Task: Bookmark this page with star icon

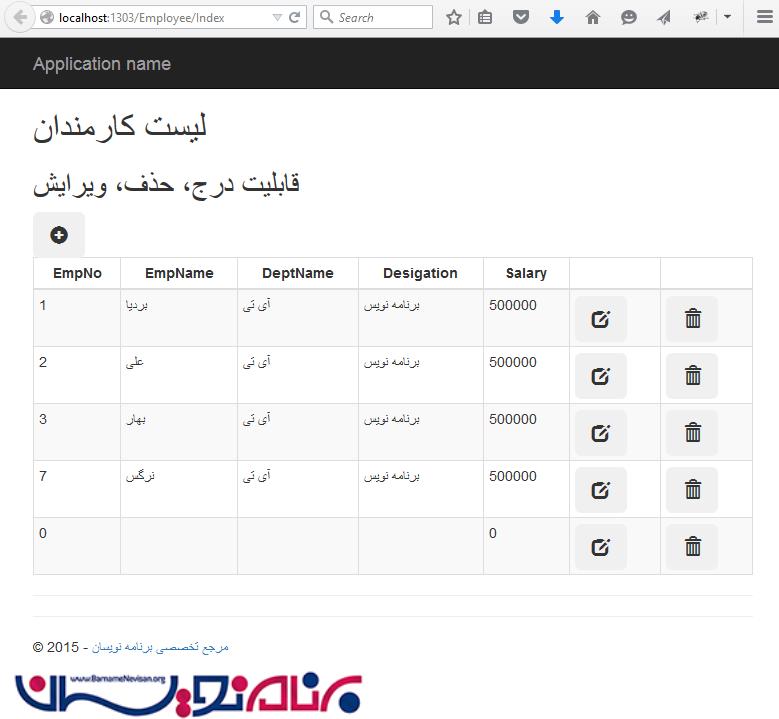Action: tap(454, 17)
